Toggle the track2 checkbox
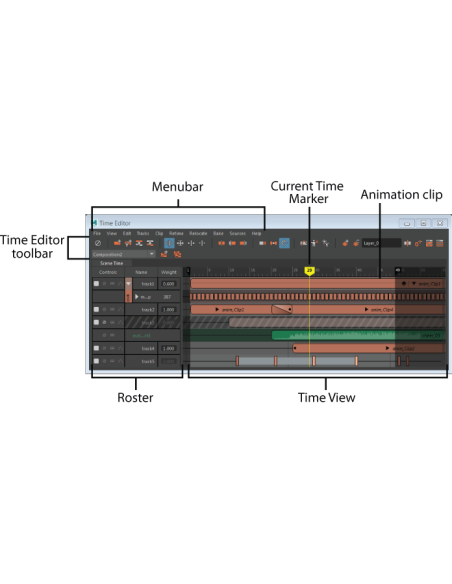The image size is (452, 584). point(96,310)
